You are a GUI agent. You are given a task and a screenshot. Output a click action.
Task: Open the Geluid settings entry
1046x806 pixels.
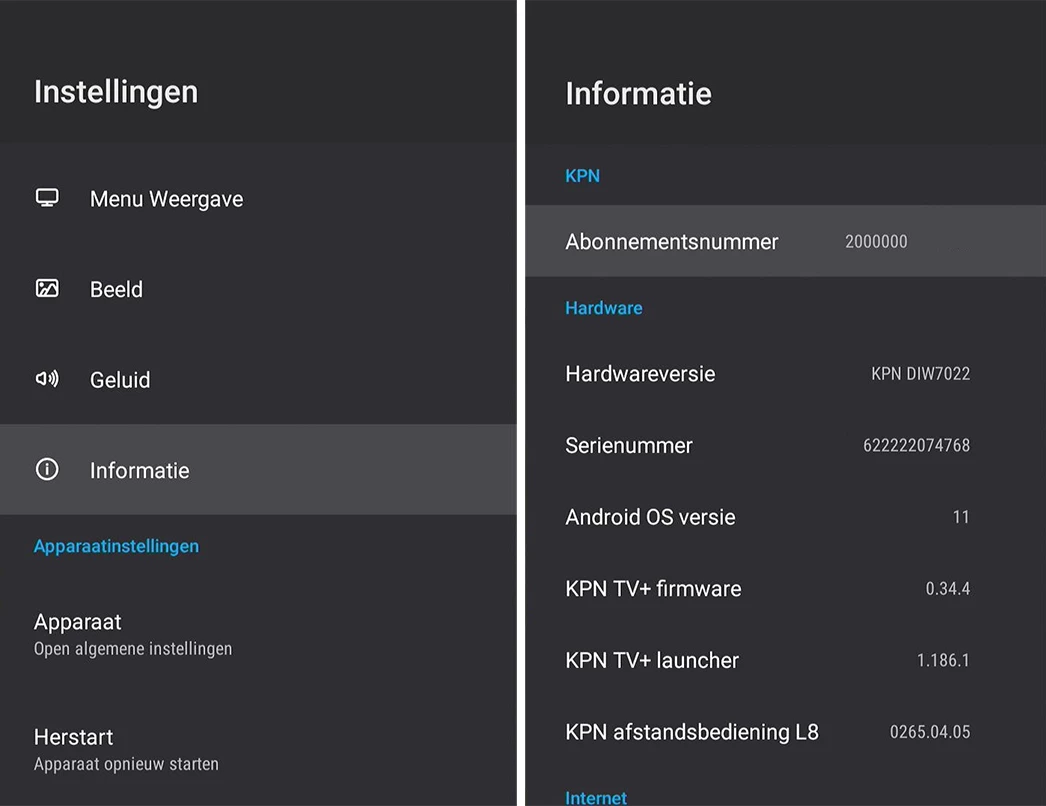(120, 380)
